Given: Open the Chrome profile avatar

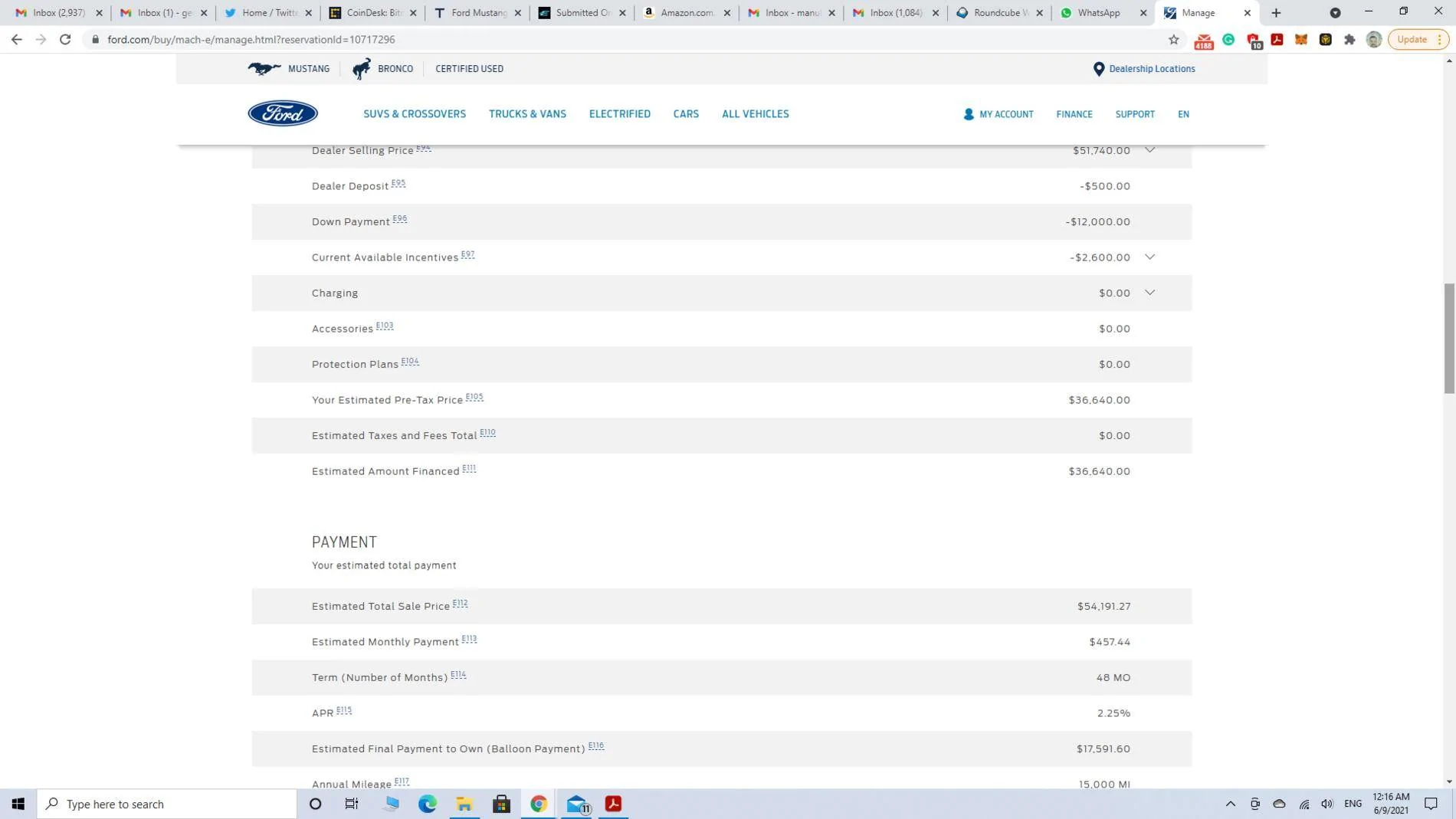Looking at the screenshot, I should (1374, 39).
